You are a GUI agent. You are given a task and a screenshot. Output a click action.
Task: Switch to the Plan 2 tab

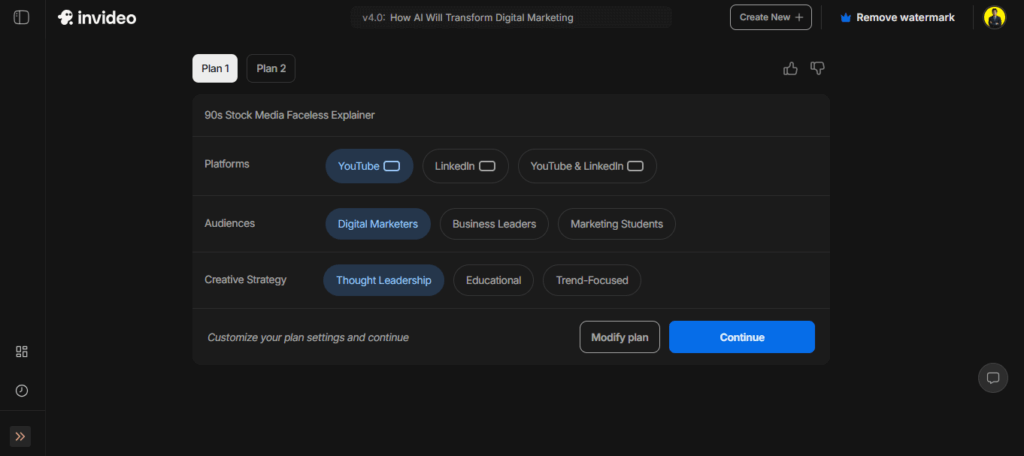(271, 68)
